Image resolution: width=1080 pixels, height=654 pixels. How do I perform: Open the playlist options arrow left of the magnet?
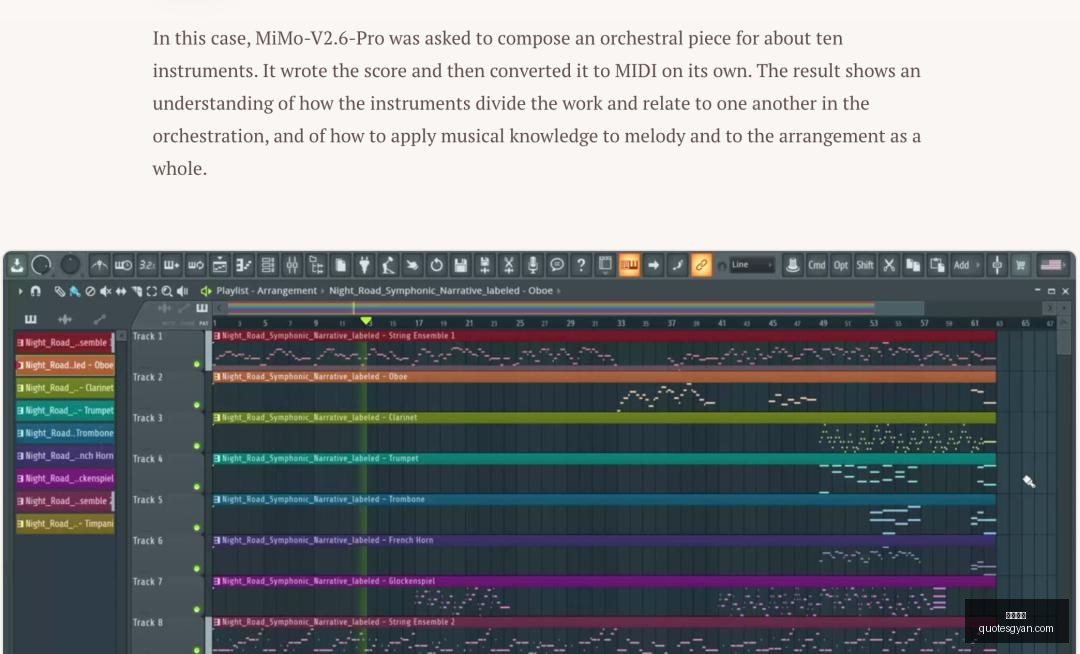pyautogui.click(x=21, y=291)
